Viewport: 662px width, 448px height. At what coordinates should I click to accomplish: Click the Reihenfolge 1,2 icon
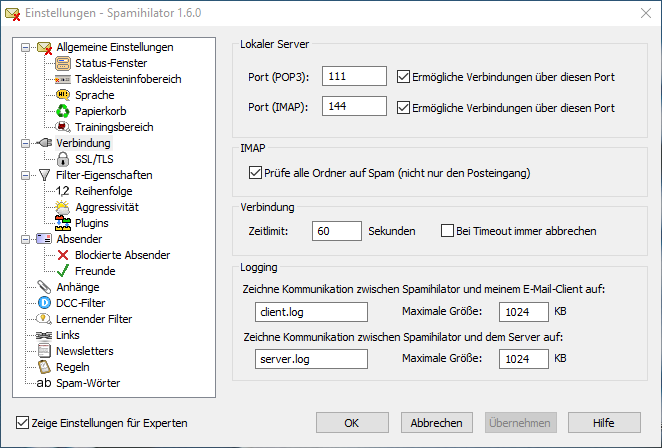coord(62,191)
